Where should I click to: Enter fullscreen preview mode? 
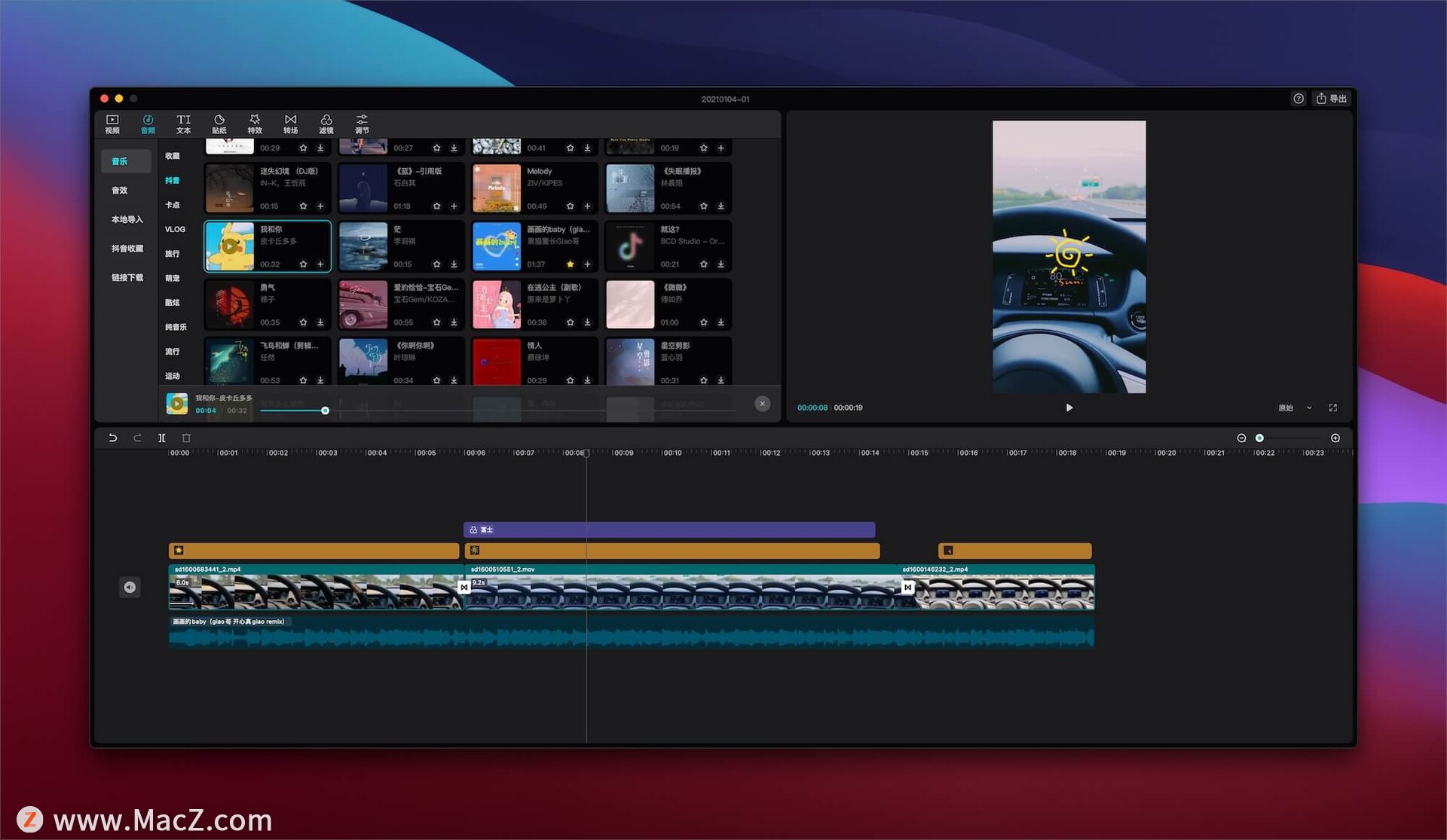(x=1332, y=408)
